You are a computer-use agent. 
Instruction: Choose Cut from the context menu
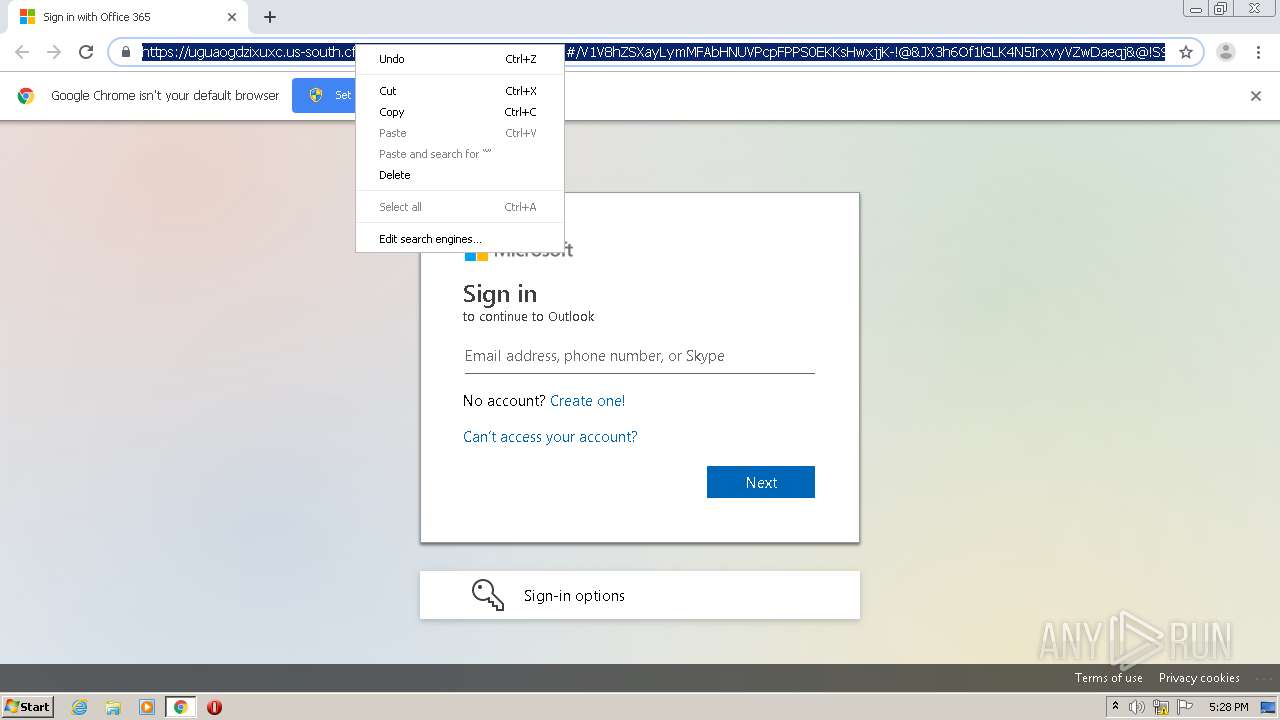(x=460, y=91)
